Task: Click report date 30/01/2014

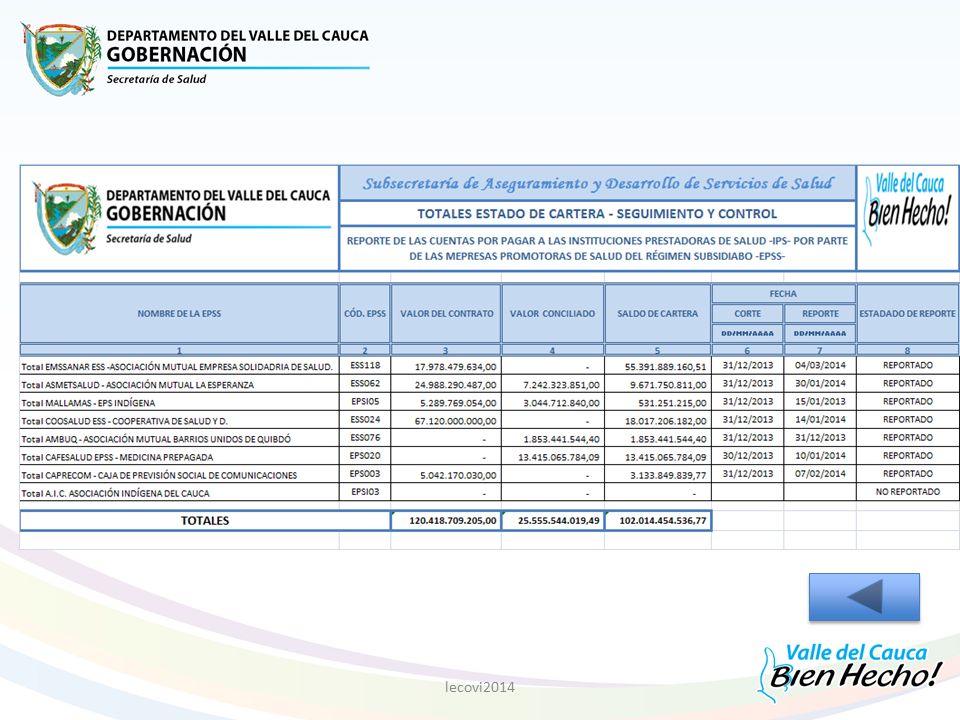Action: tap(820, 383)
